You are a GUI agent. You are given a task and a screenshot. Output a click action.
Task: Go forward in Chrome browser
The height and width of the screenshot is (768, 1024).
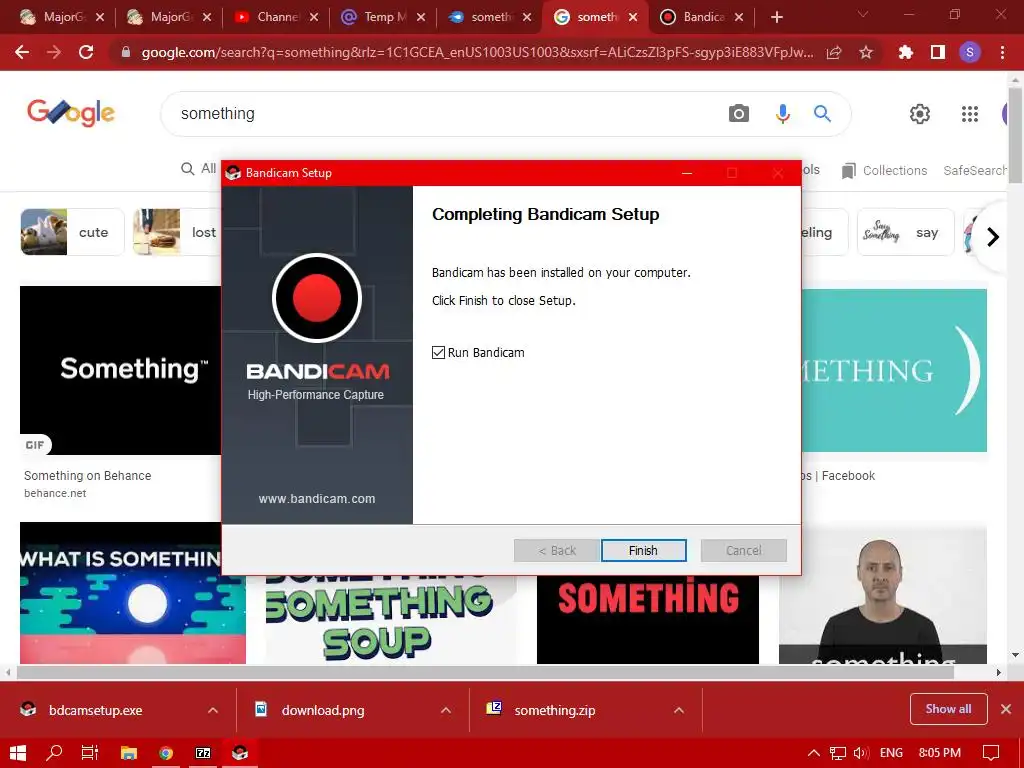pos(54,52)
